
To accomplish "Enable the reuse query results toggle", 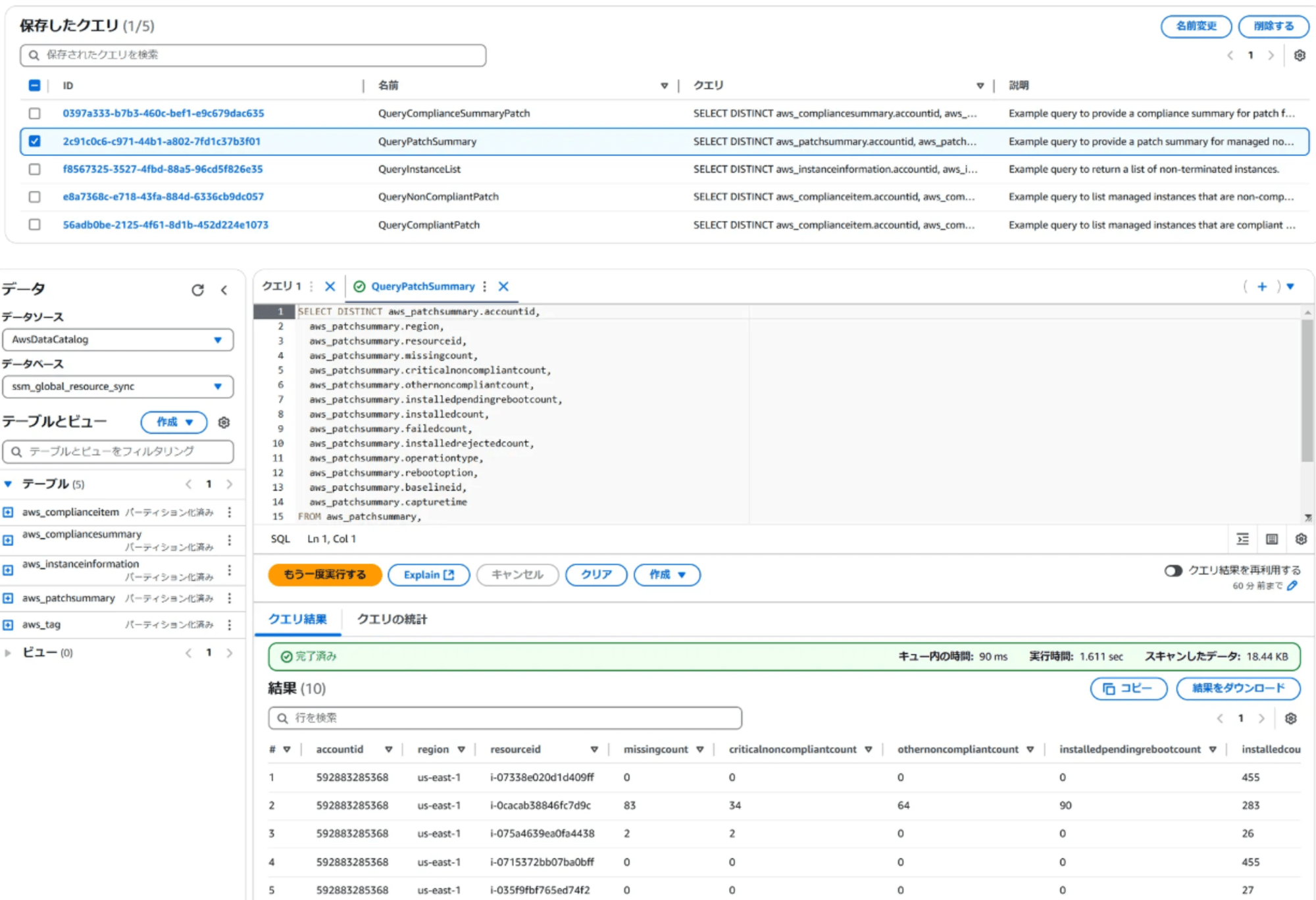I will tap(1173, 570).
